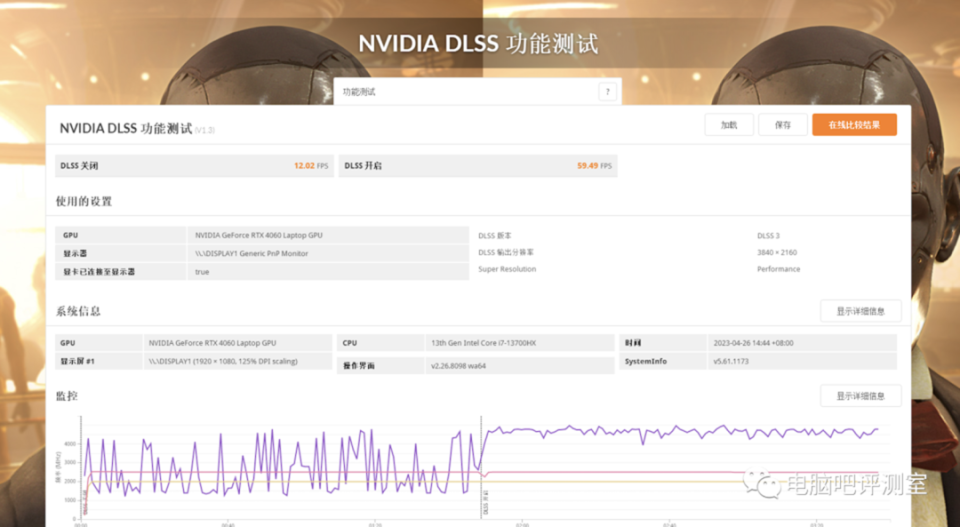Select the DLSS 开启 59.49 FPS result
Screen dimensions: 960x527
(x=478, y=166)
